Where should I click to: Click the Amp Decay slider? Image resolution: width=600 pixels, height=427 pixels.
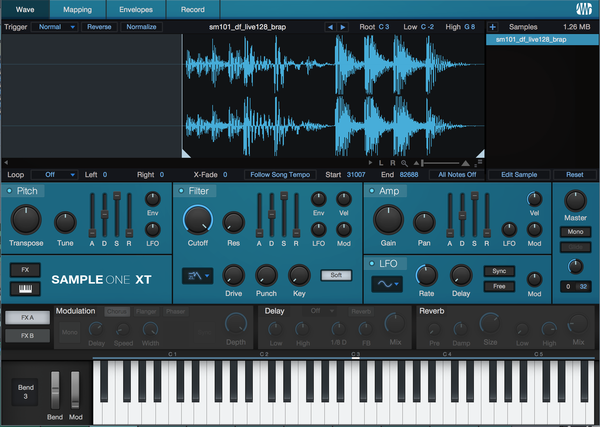pyautogui.click(x=462, y=215)
